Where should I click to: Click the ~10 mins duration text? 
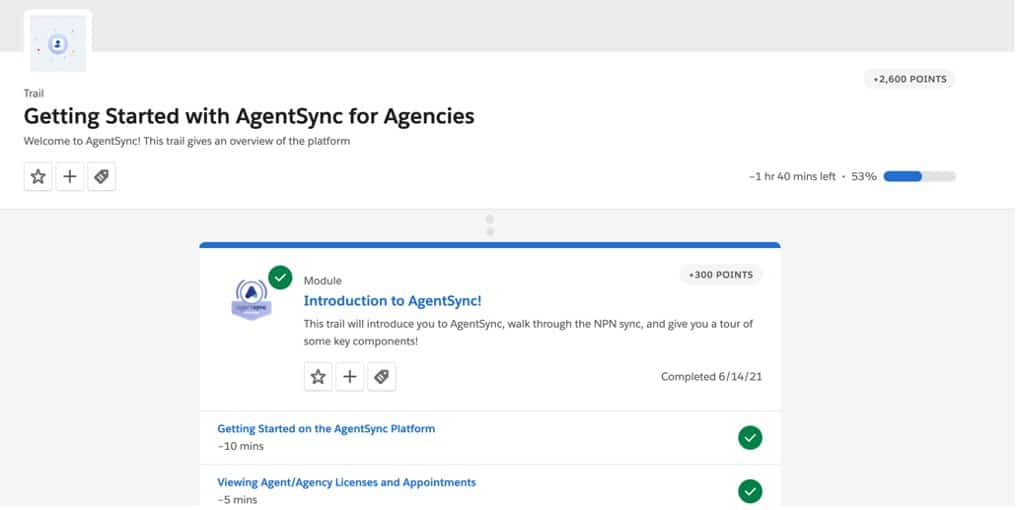(x=241, y=446)
